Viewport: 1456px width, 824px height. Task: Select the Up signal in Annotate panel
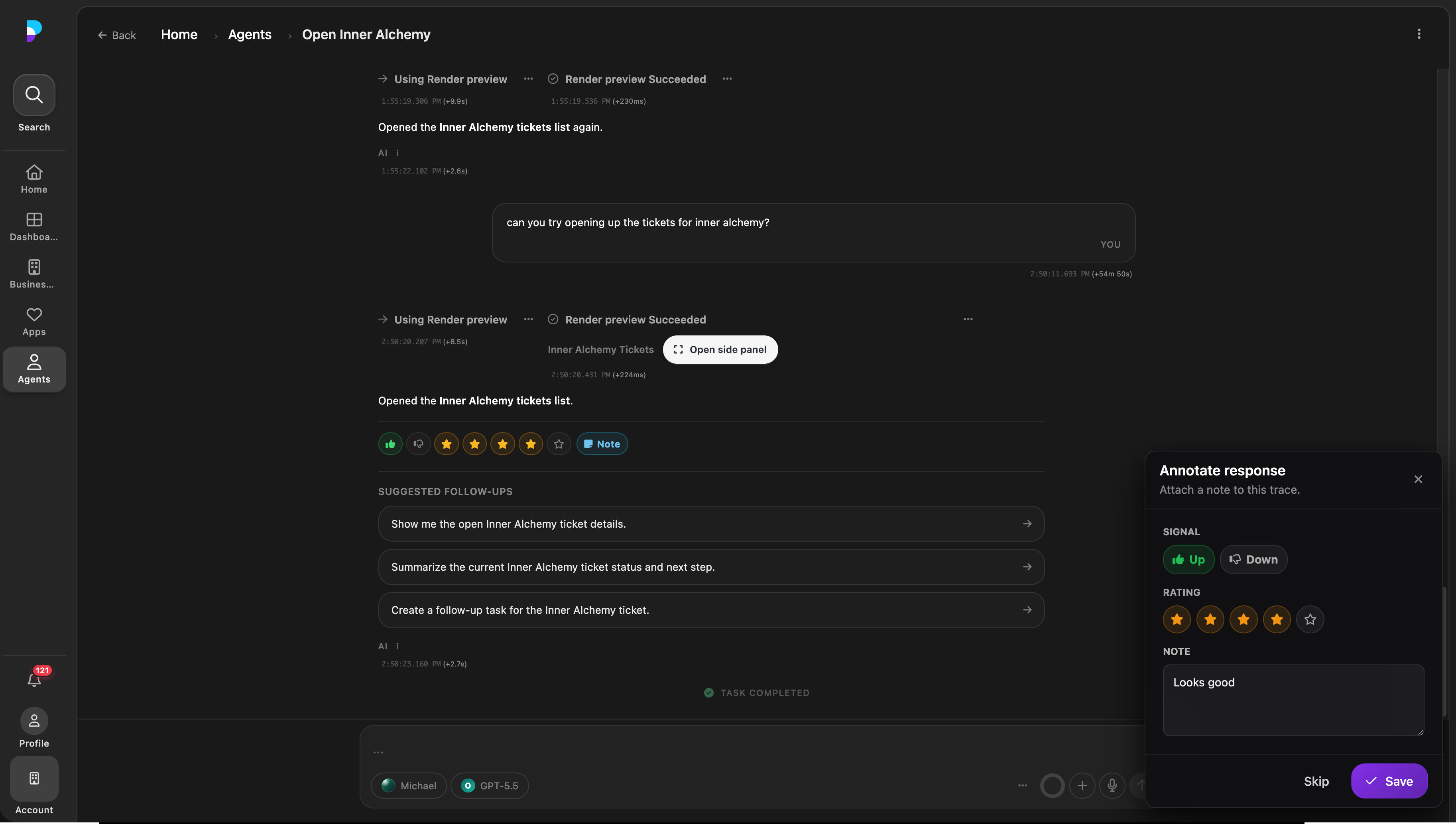[1188, 559]
